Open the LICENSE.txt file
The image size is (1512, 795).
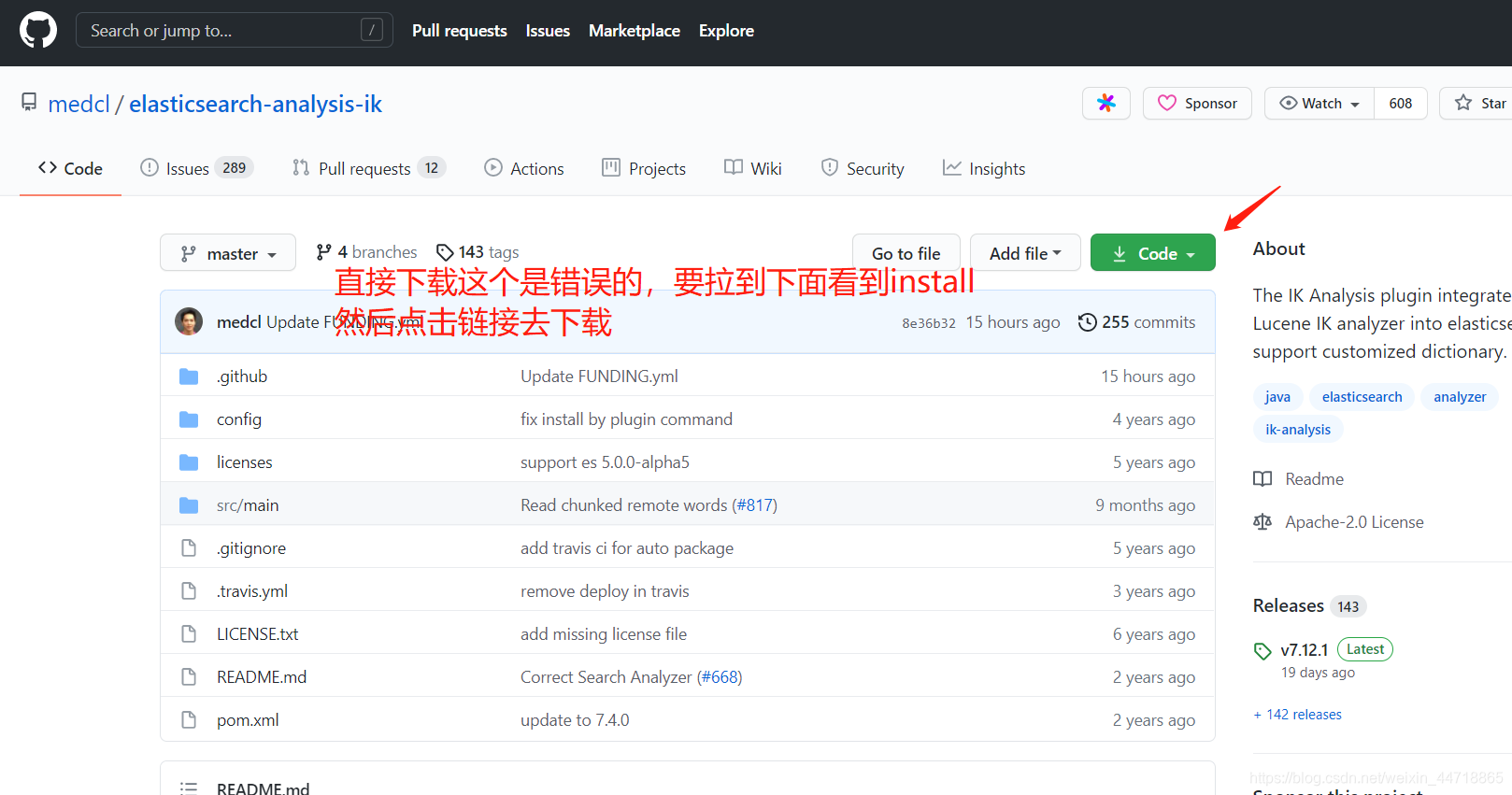(x=258, y=634)
